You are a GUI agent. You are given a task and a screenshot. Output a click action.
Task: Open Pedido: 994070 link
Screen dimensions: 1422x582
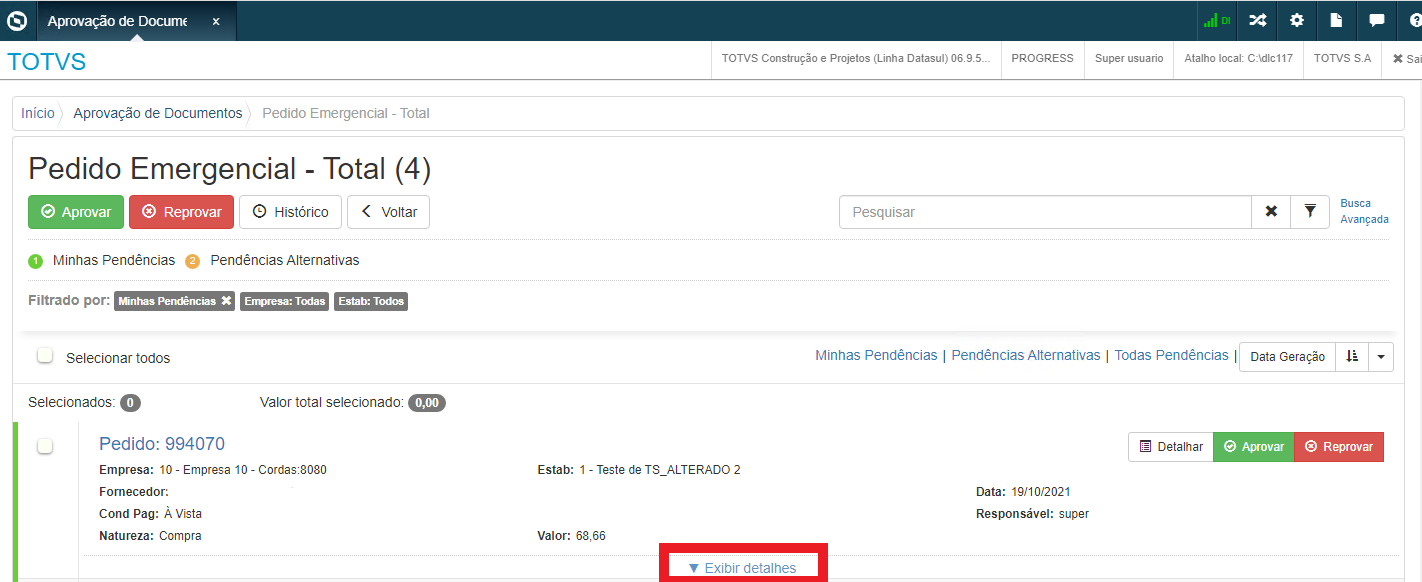tap(162, 444)
